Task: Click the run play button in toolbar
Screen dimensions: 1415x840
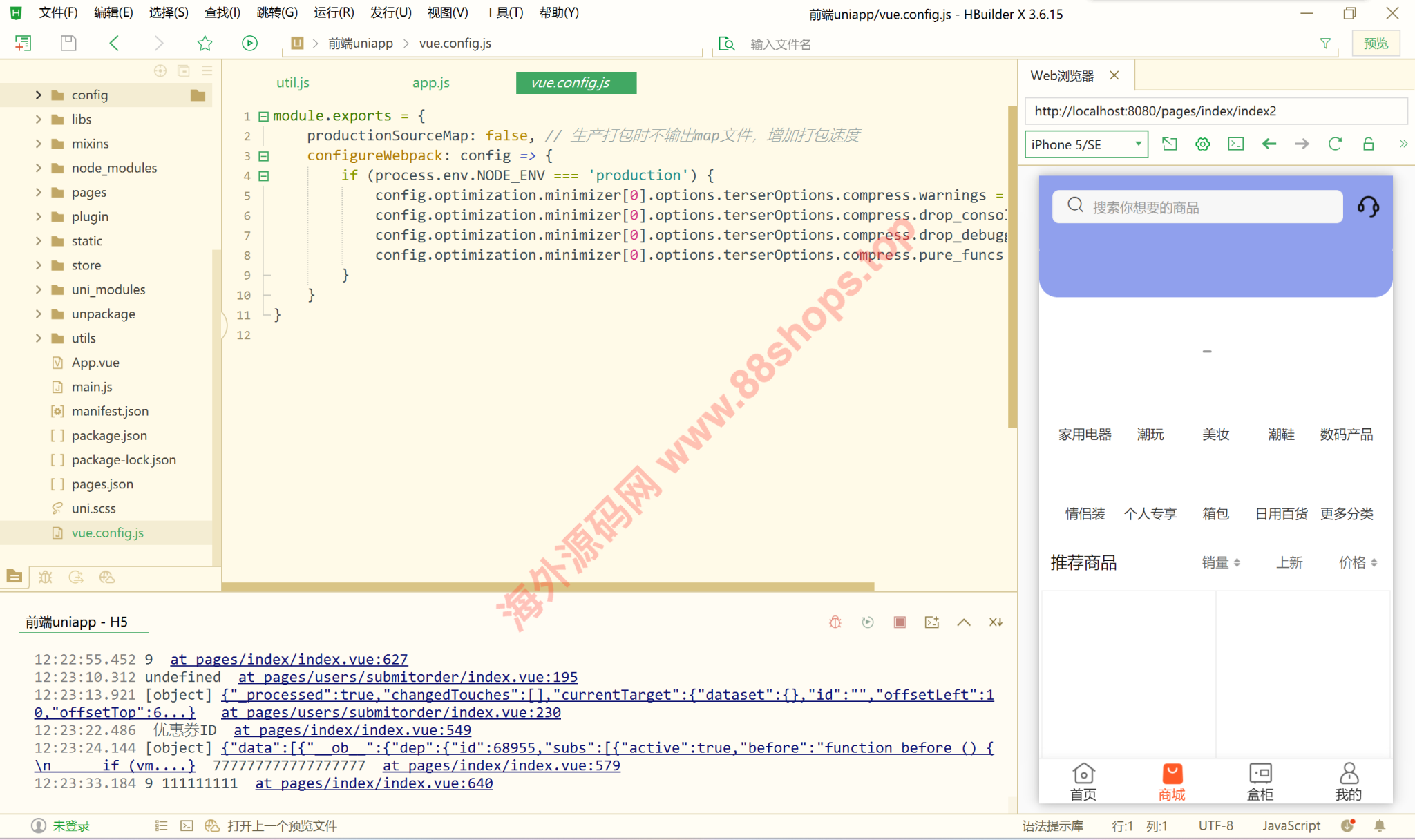Action: [x=249, y=44]
